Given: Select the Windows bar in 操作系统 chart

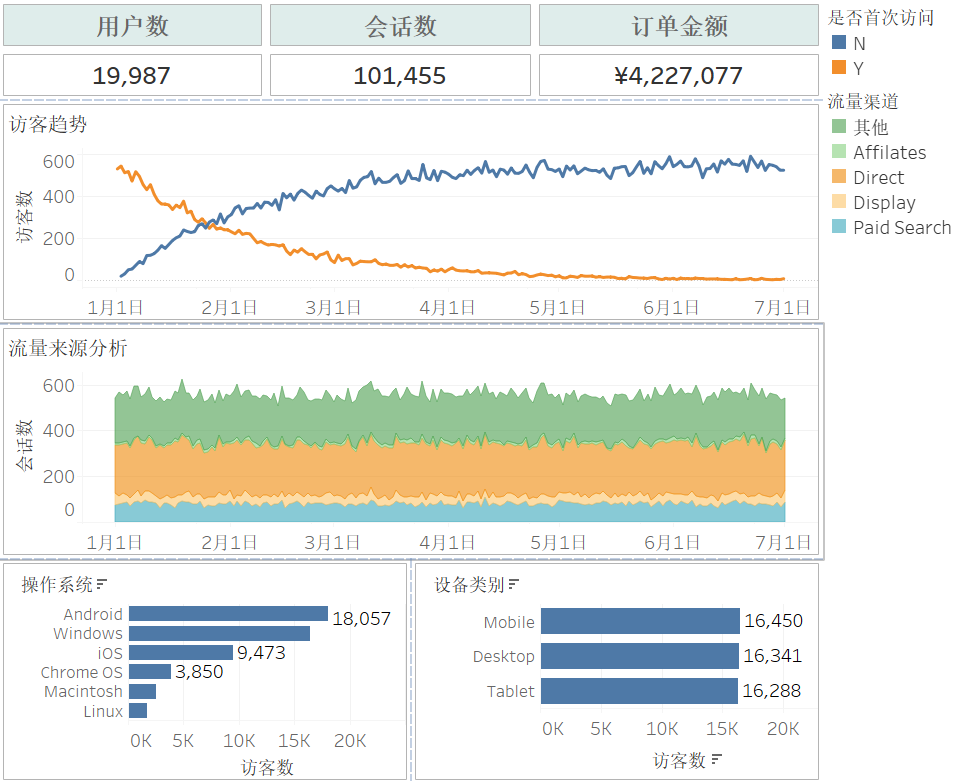Looking at the screenshot, I should pos(220,634).
